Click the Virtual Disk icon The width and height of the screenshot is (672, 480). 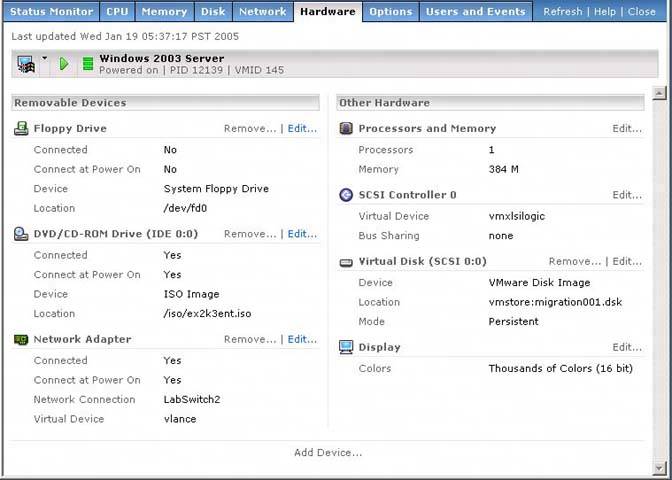click(x=346, y=261)
